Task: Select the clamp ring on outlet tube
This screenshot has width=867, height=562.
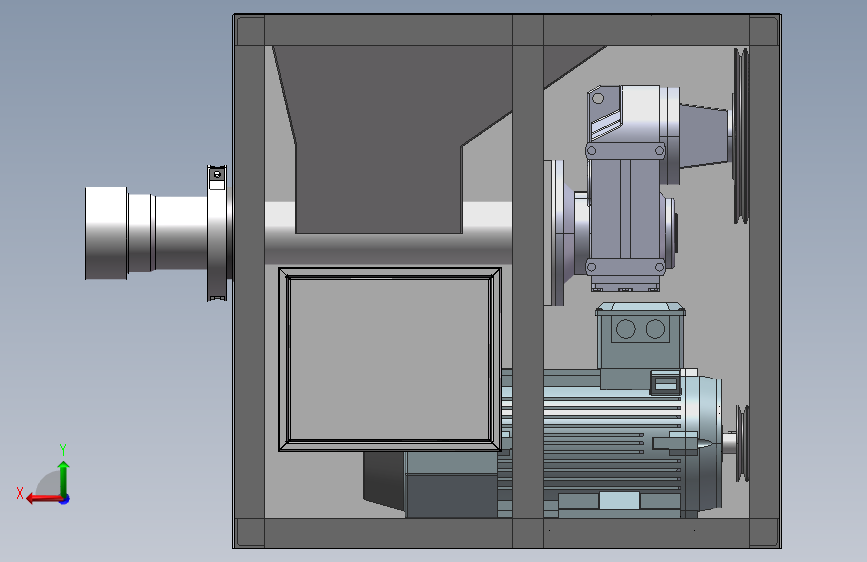Action: coord(217,233)
